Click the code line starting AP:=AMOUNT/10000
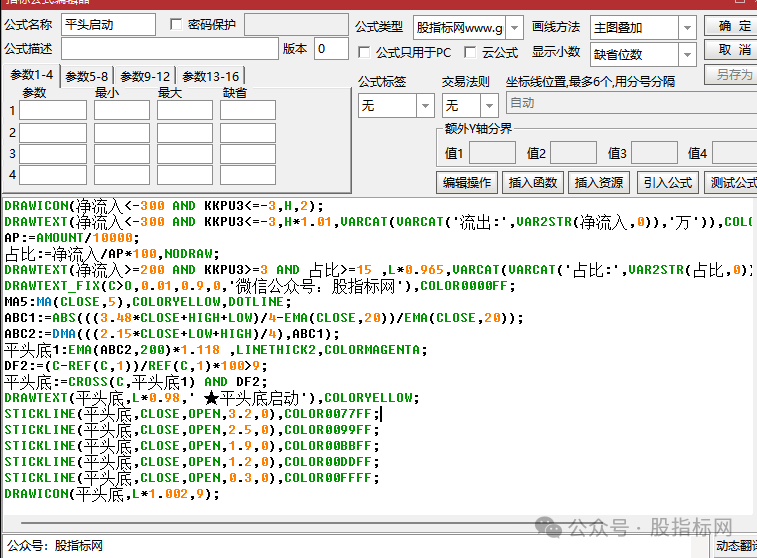This screenshot has height=558, width=757. click(x=72, y=238)
